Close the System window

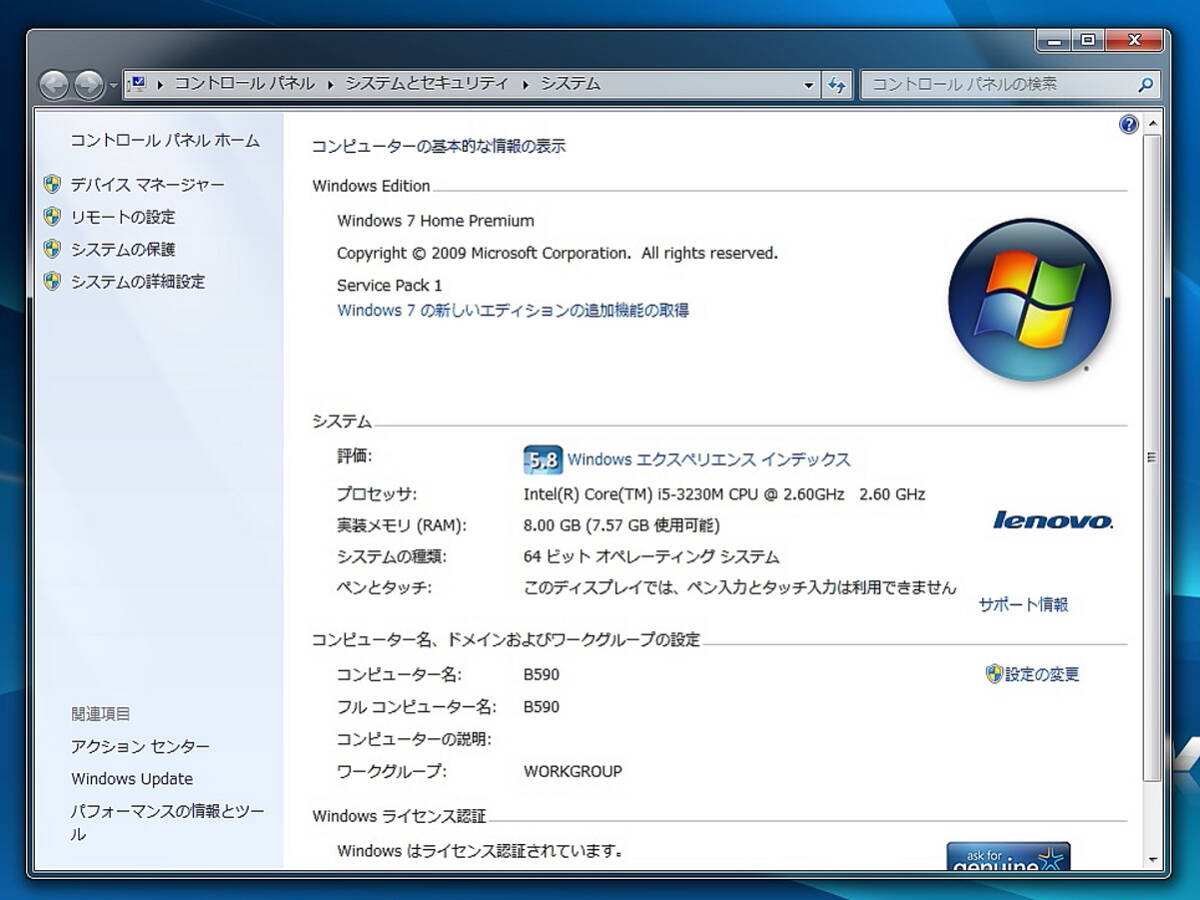coord(1134,40)
